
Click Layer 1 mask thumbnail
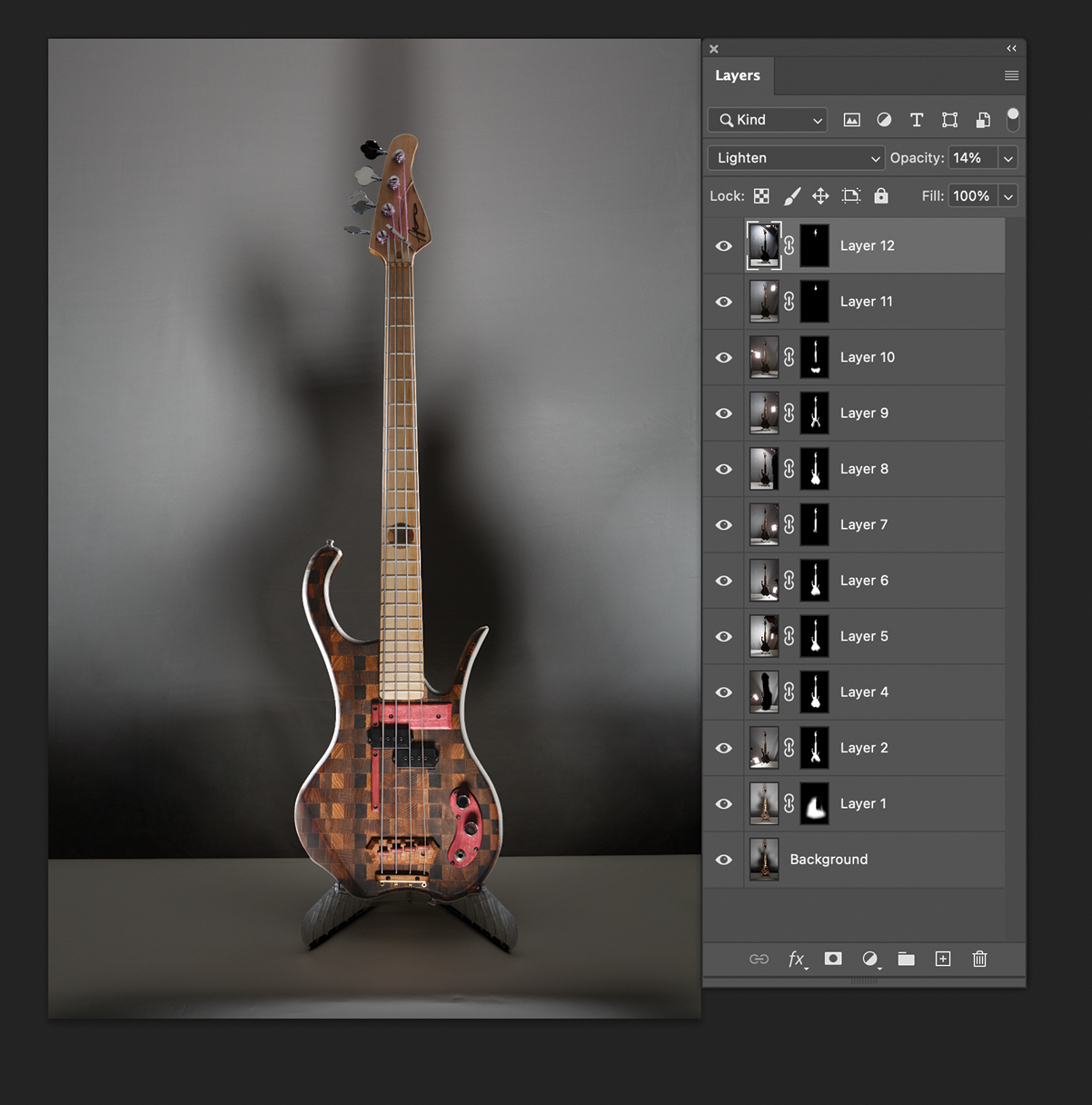click(815, 803)
